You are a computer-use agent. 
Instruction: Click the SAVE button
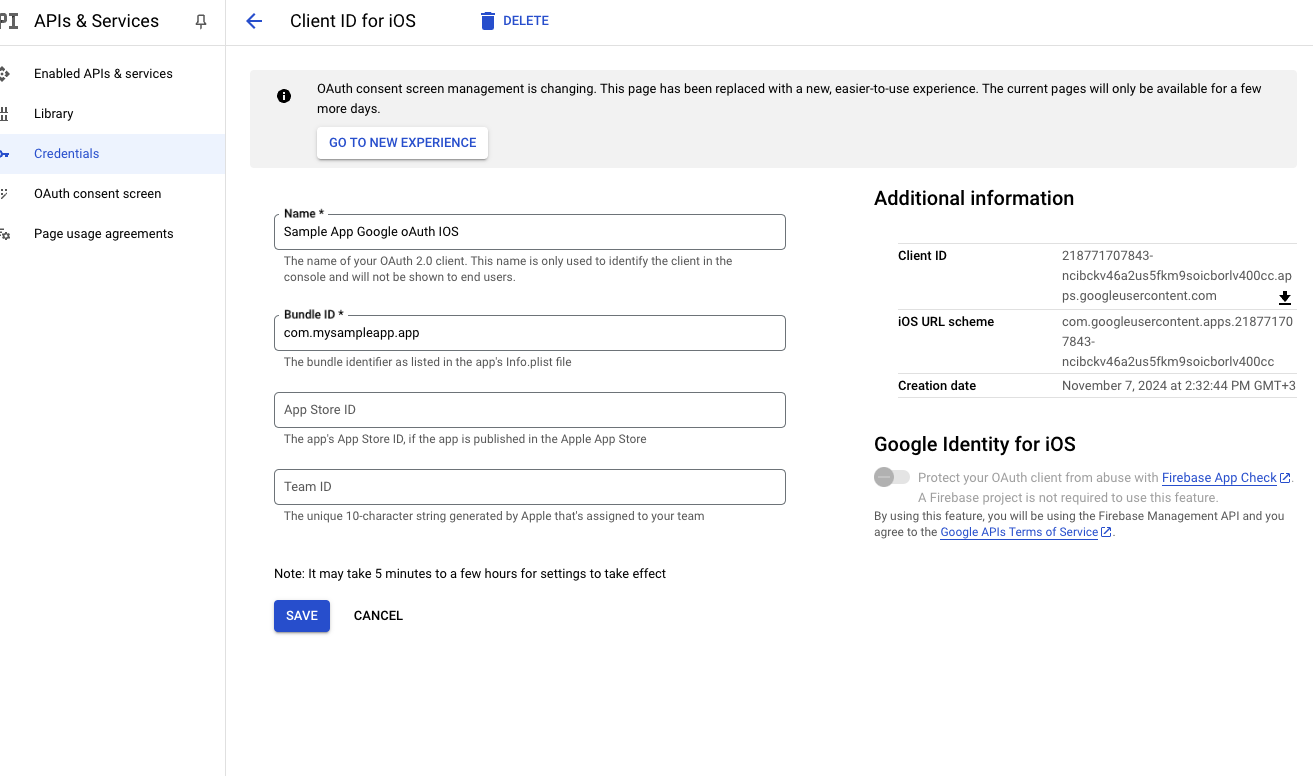coord(302,616)
